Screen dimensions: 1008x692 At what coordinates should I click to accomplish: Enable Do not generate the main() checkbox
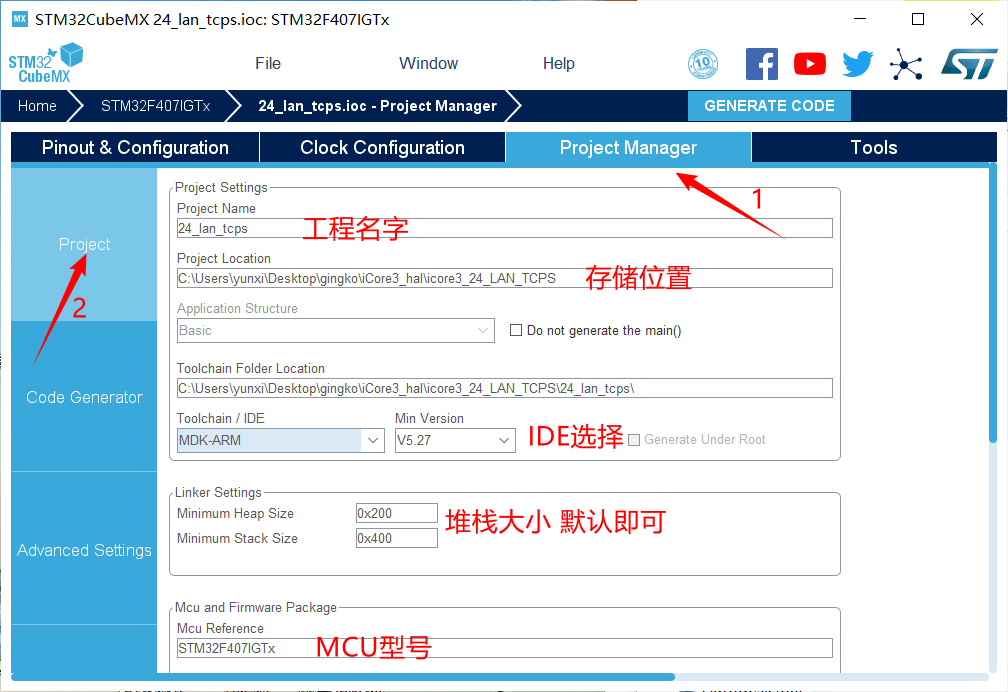(x=516, y=330)
